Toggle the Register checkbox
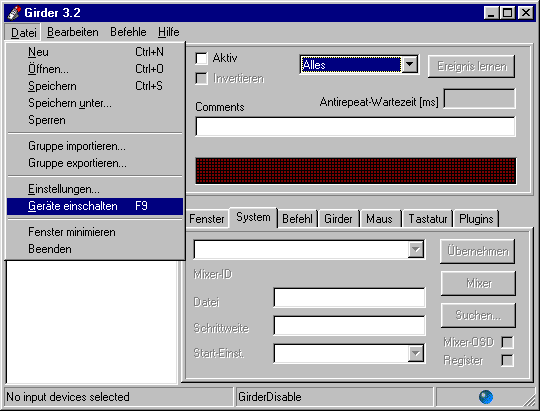 point(507,361)
